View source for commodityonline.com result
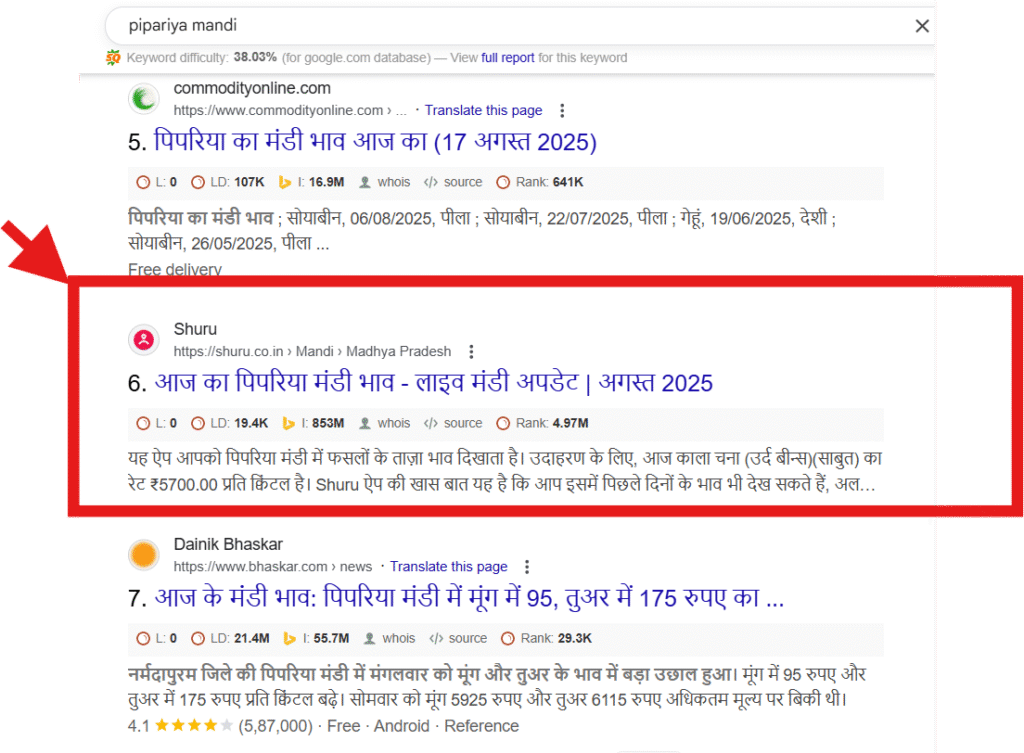 click(453, 182)
